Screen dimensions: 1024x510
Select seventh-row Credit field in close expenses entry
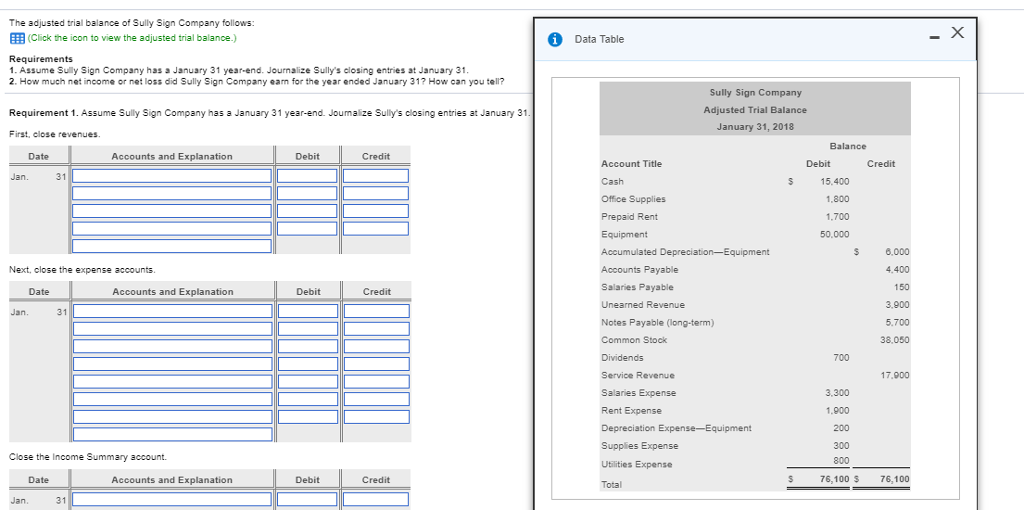coord(377,417)
